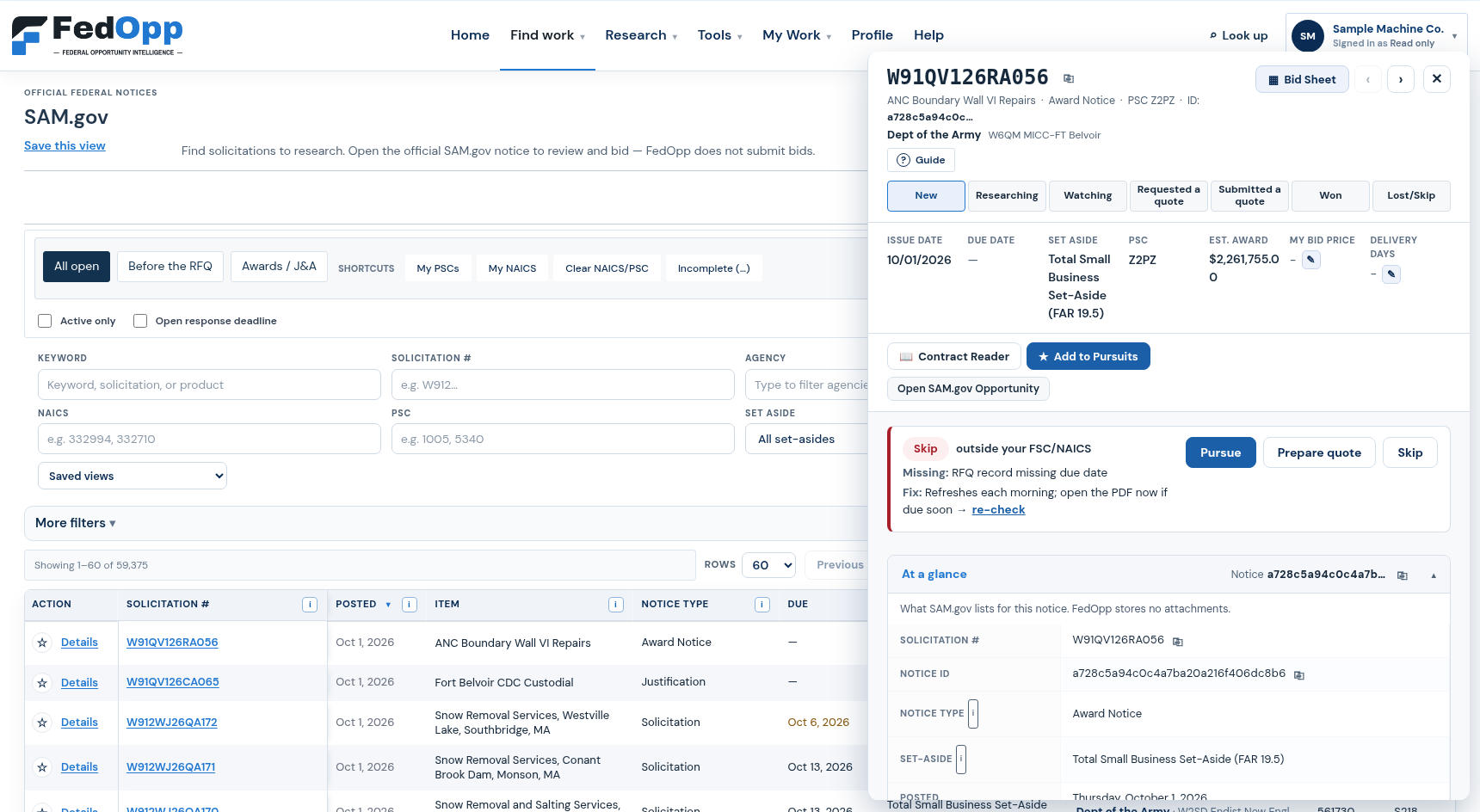Viewport: 1480px width, 812px height.
Task: Click the re-check link
Action: pos(998,510)
